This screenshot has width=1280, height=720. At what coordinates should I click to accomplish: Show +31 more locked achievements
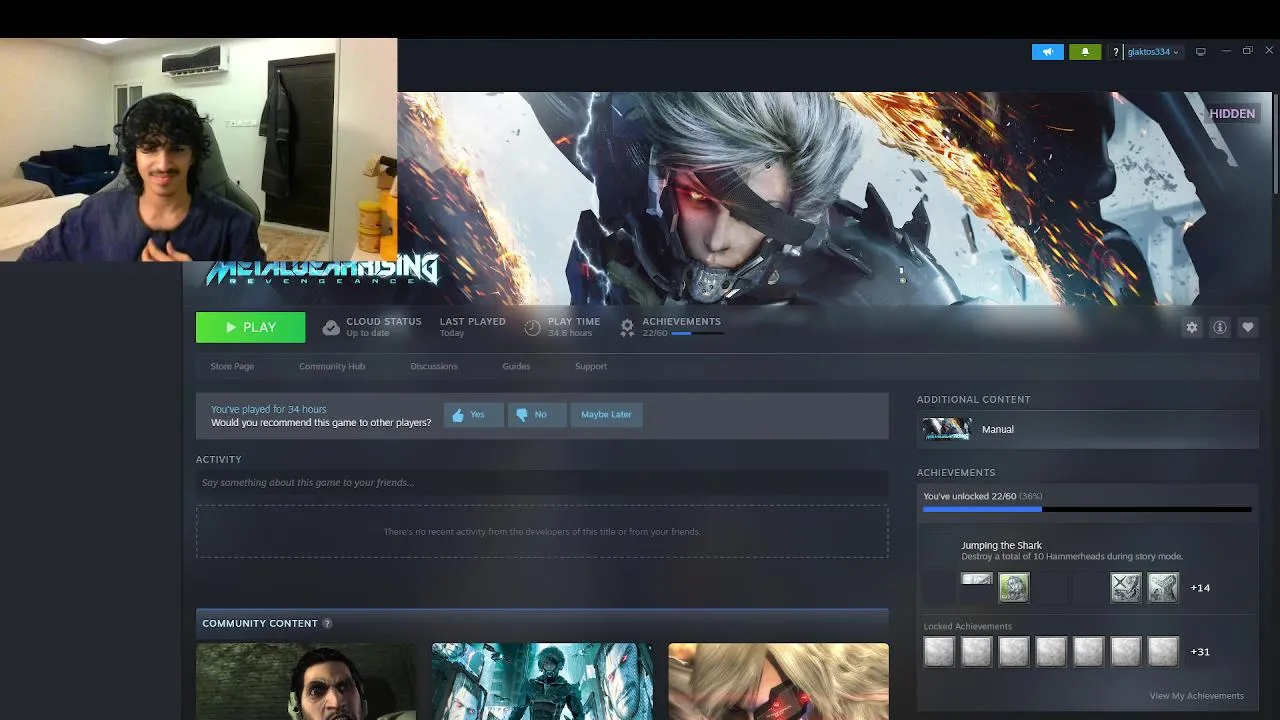click(1200, 652)
